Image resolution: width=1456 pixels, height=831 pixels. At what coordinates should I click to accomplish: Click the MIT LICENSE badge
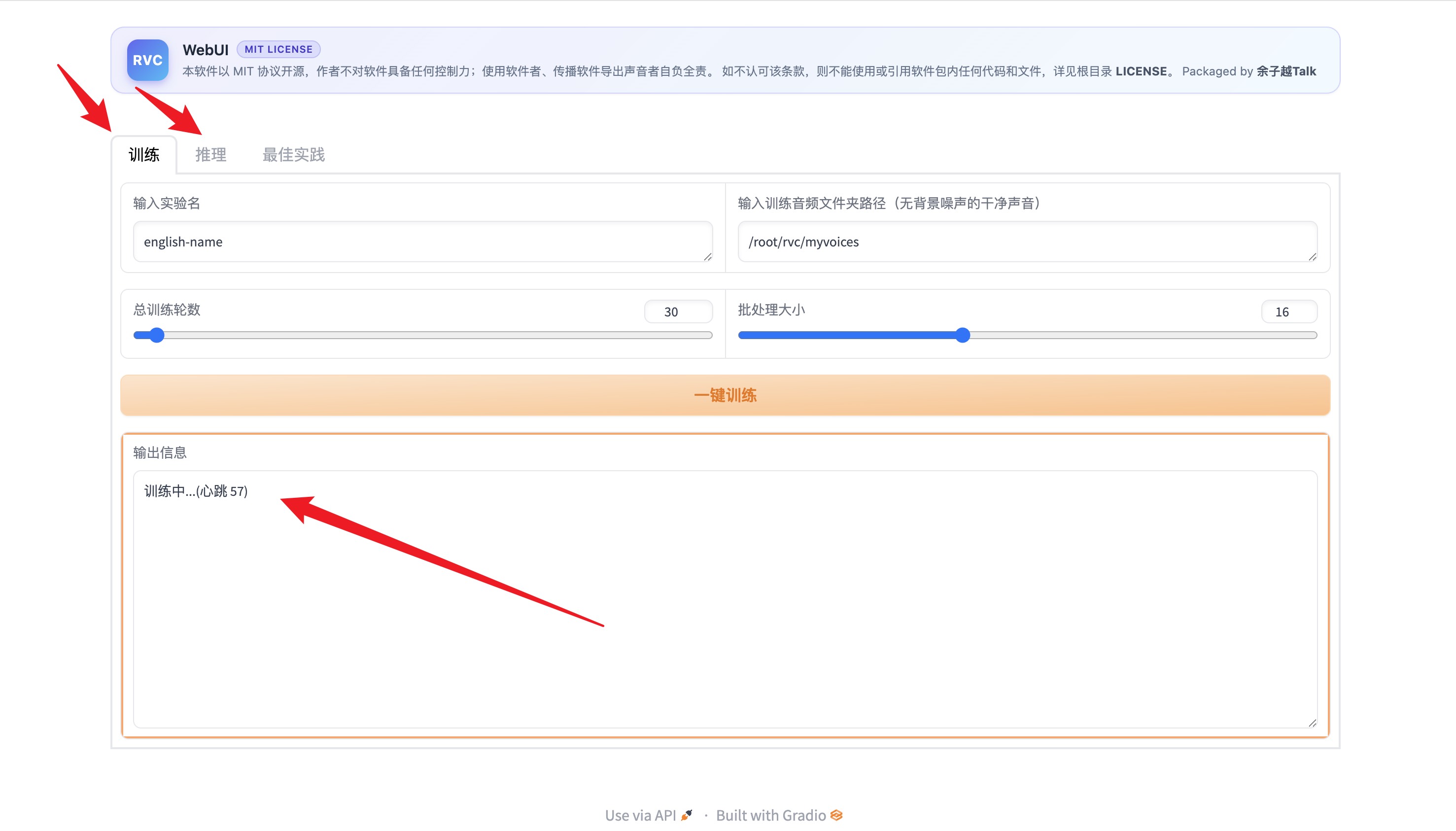click(278, 49)
